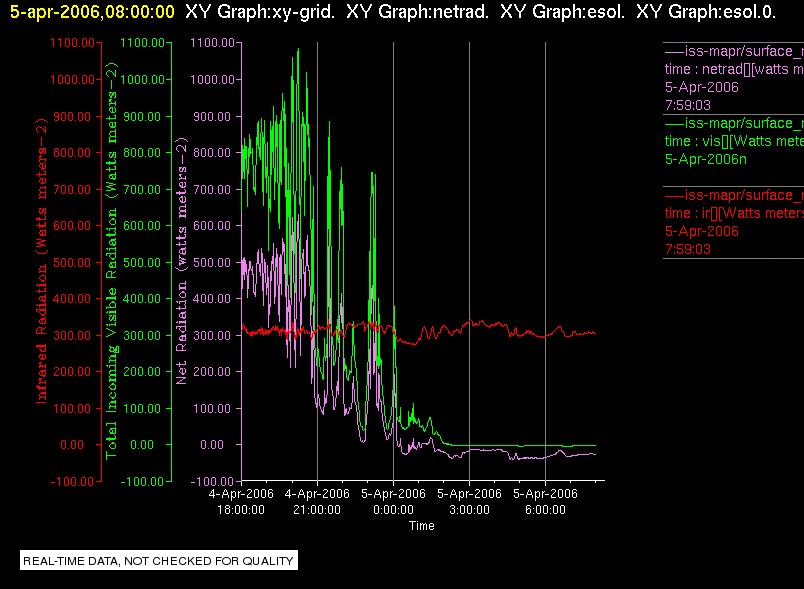Select the XY Graph:esol title label
Viewport: 804px width, 589px height.
(x=562, y=11)
